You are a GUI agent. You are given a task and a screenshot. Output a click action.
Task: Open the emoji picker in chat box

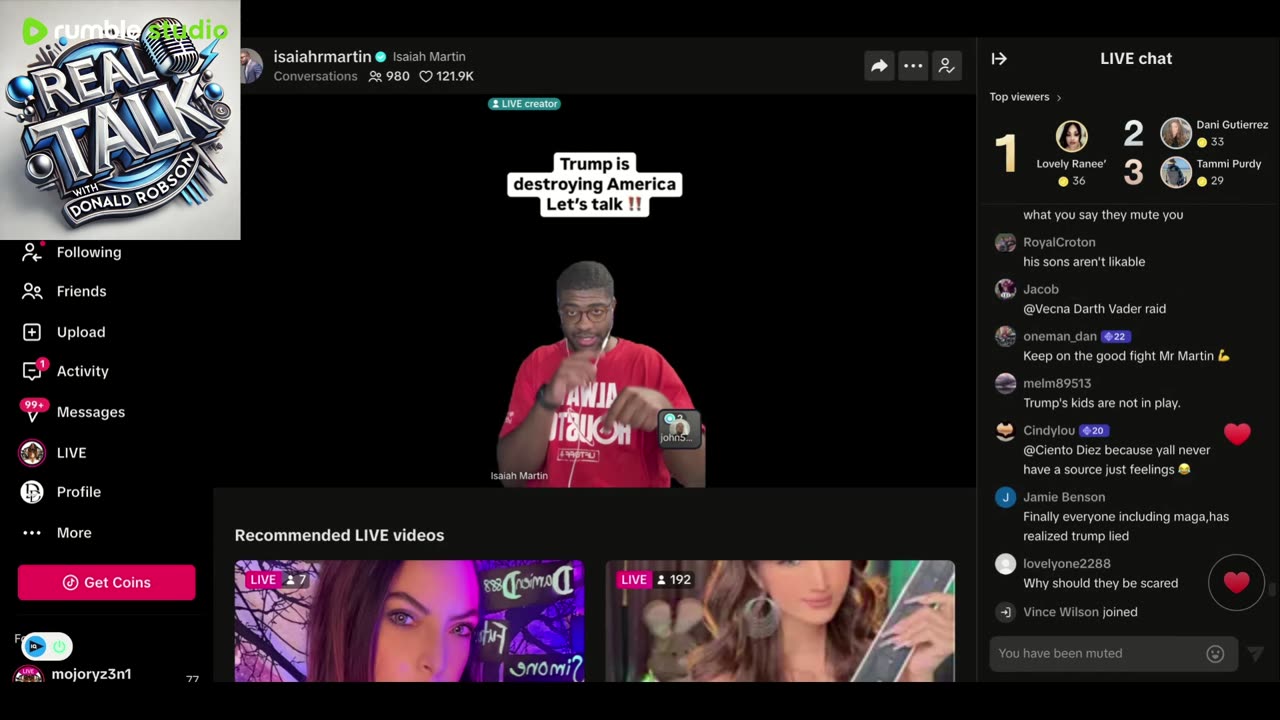point(1215,654)
